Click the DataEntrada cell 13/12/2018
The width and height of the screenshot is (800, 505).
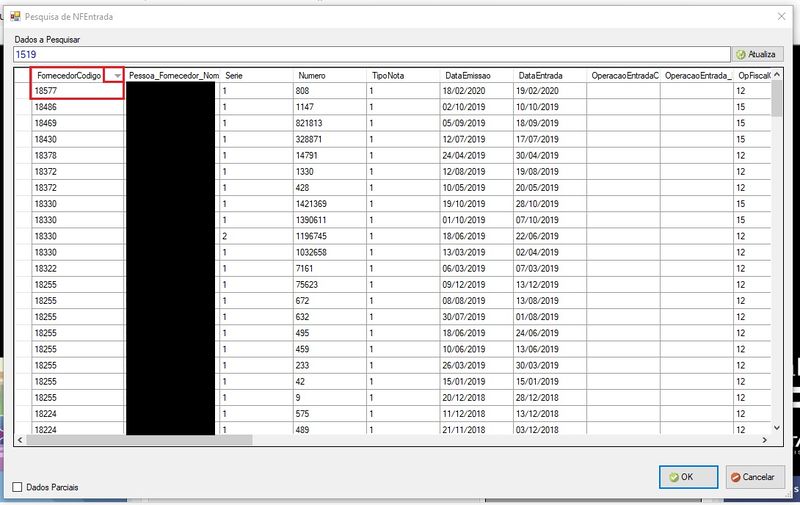click(550, 414)
